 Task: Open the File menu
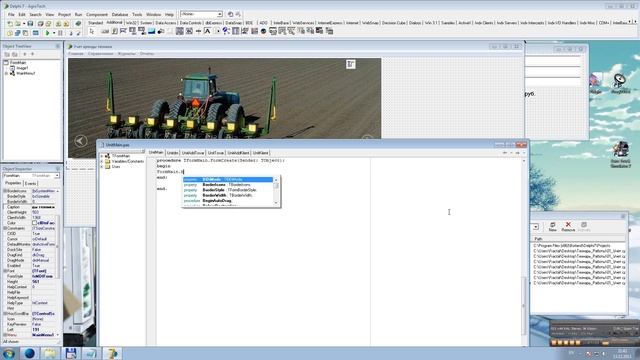coord(11,14)
